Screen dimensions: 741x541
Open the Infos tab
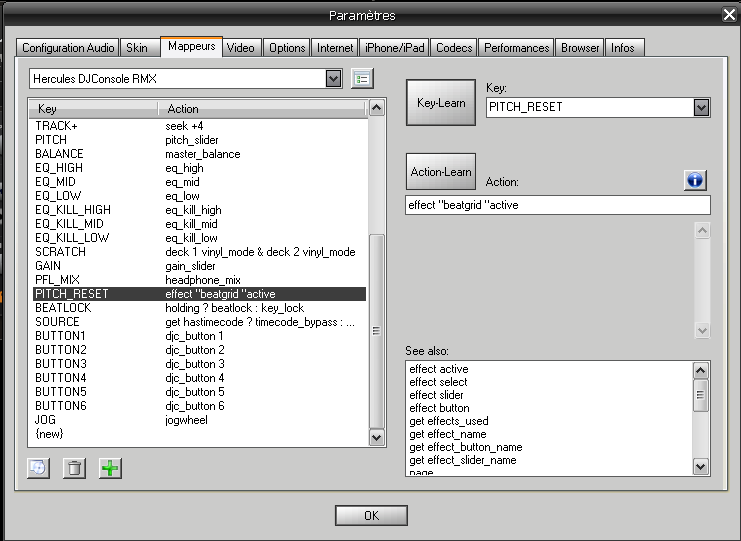coord(623,48)
